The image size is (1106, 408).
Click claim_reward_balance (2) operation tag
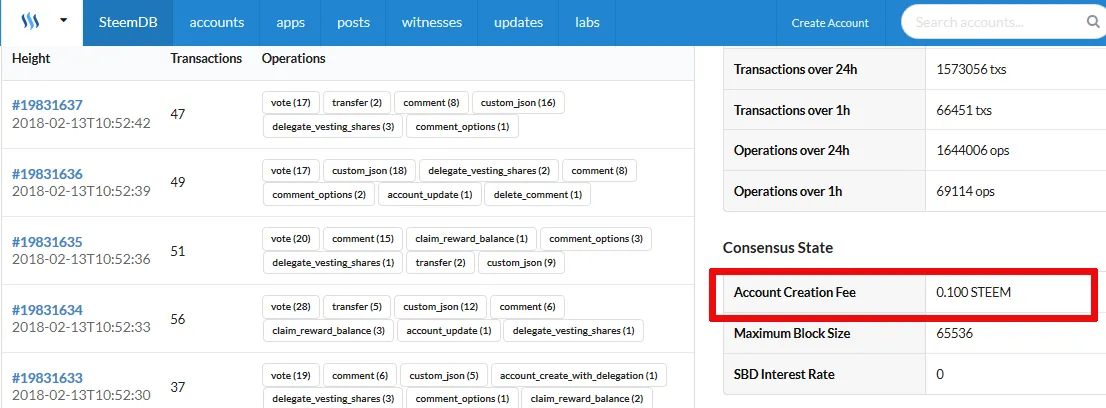(587, 399)
